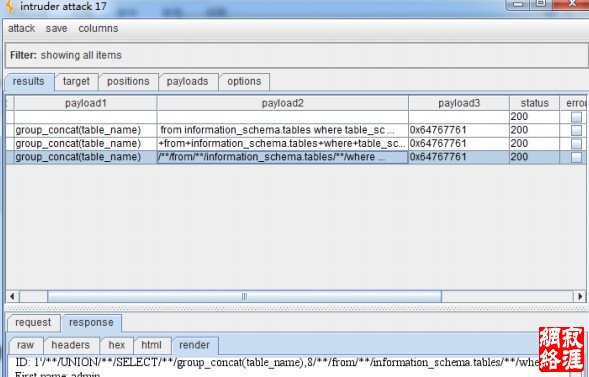Select payload2 cell '+from+information_schema.tables+where+table_sc...'
The width and height of the screenshot is (589, 377).
click(x=282, y=144)
